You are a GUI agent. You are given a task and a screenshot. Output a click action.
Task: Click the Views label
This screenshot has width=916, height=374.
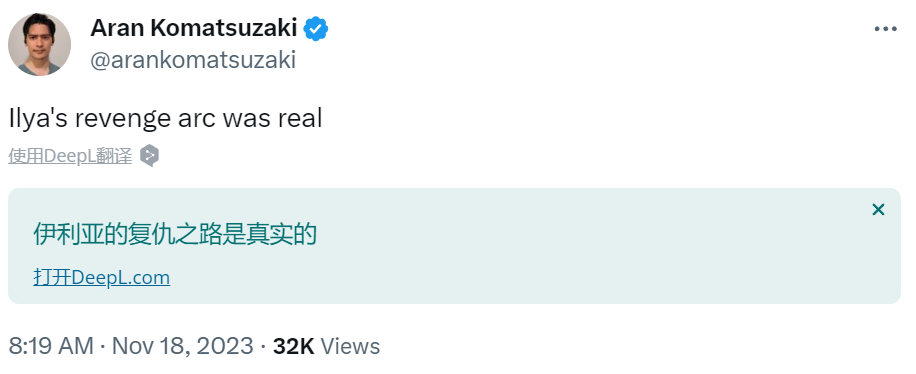351,346
